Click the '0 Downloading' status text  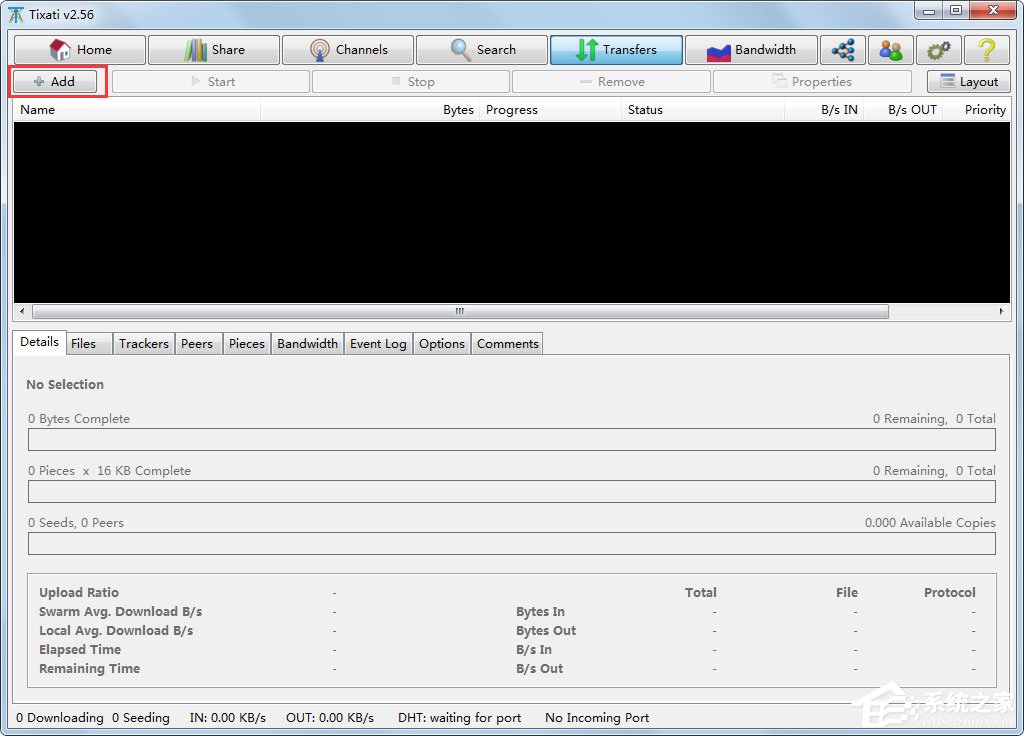coord(59,718)
